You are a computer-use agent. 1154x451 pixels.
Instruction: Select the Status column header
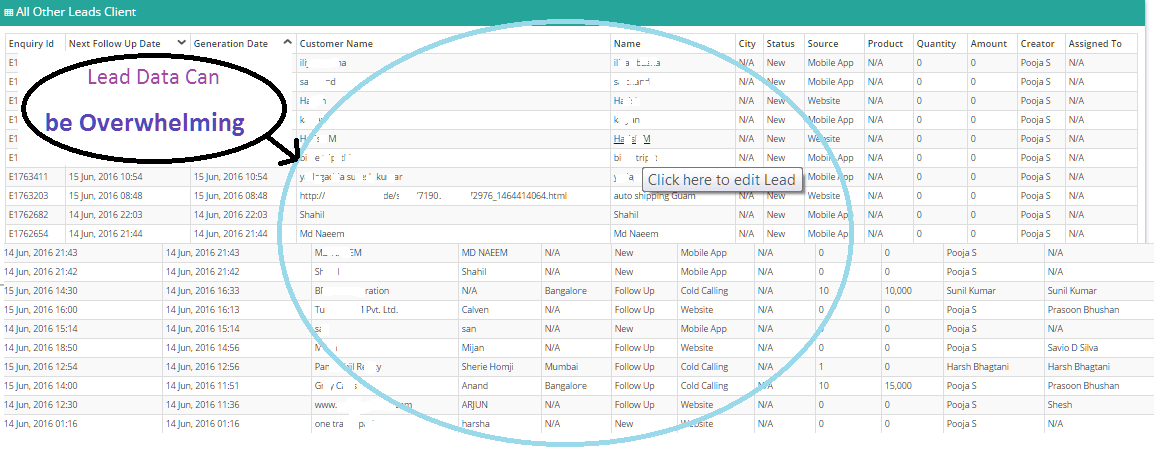point(780,43)
